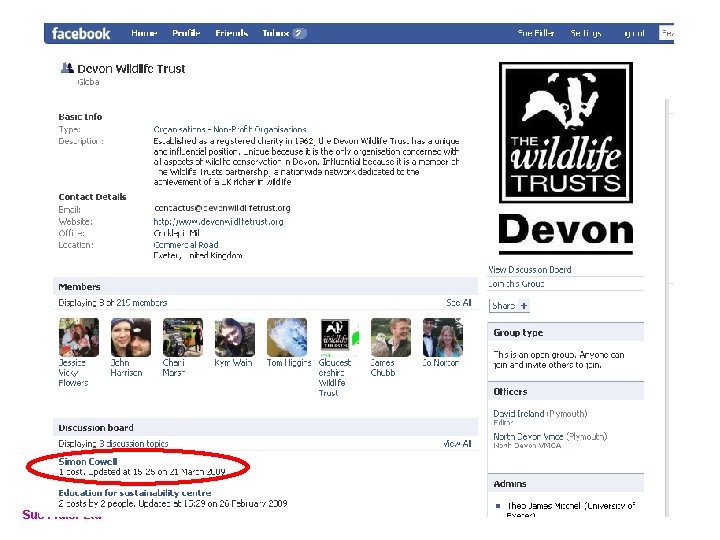Click the plus icon on Share button
This screenshot has height=540, width=720.
(x=524, y=305)
